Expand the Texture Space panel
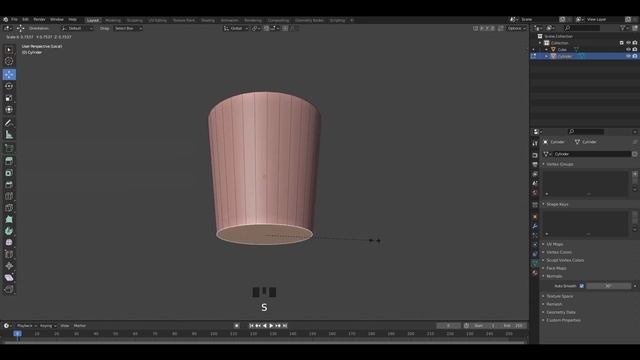Viewport: 640px width, 360px height. [x=560, y=296]
